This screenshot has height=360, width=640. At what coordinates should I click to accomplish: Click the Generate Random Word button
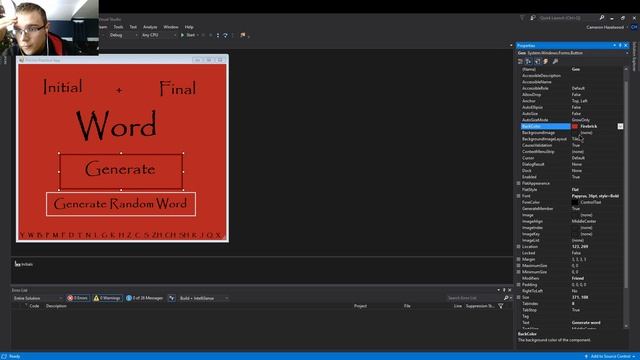coord(121,204)
